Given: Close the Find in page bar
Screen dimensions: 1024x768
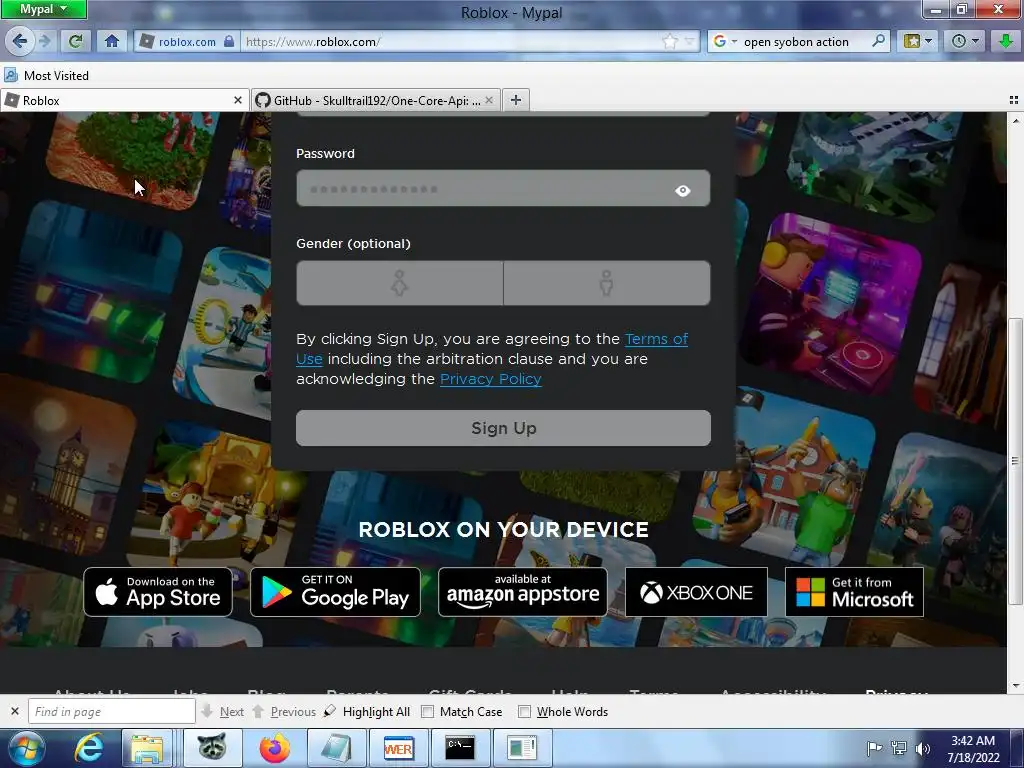Looking at the screenshot, I should 14,711.
